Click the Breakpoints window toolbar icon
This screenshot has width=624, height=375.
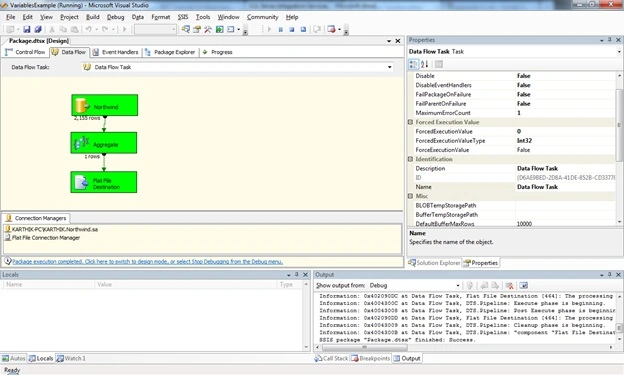tap(331, 29)
